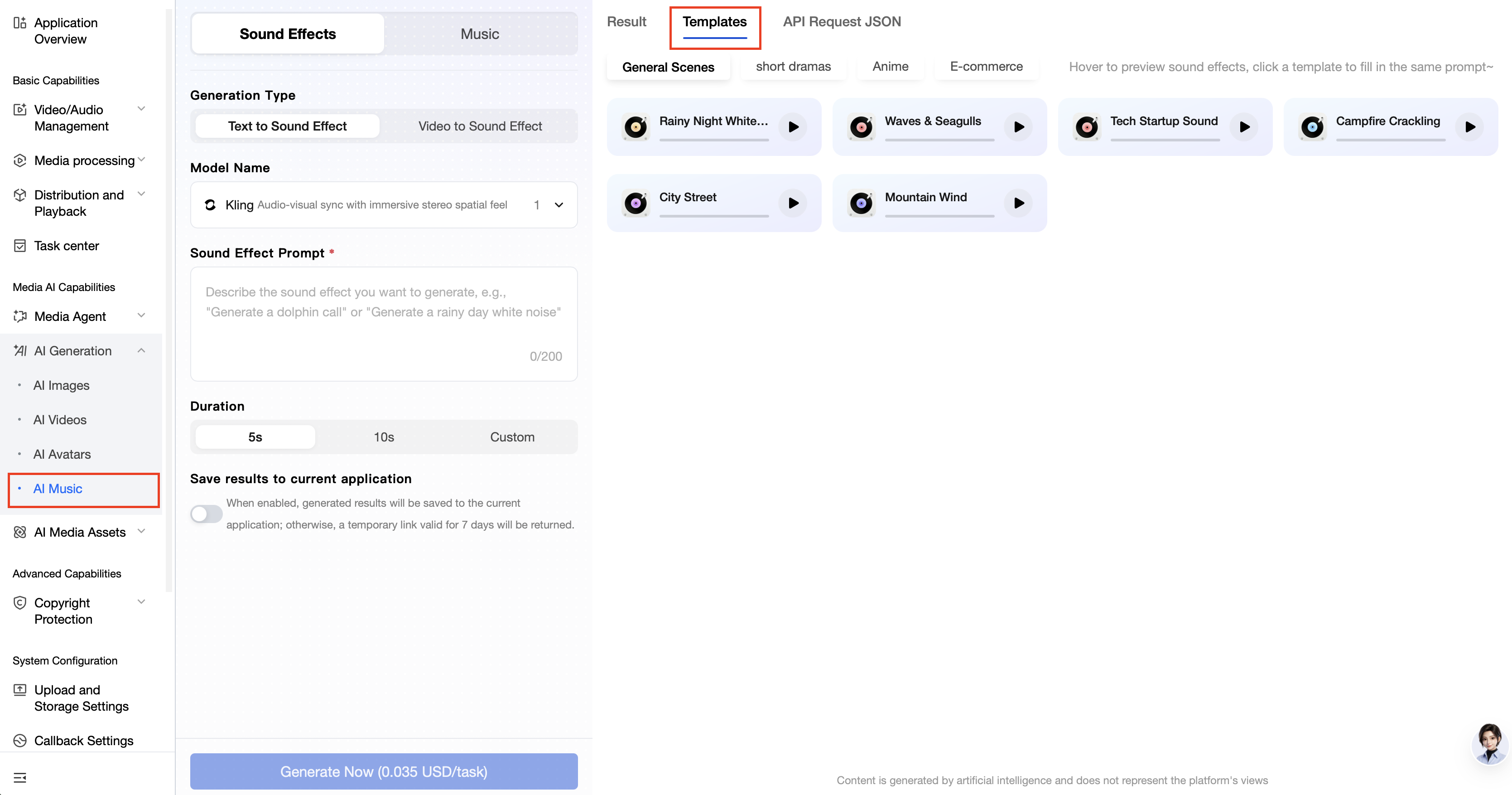The width and height of the screenshot is (1512, 795).
Task: Click Generate Now button
Action: click(384, 771)
